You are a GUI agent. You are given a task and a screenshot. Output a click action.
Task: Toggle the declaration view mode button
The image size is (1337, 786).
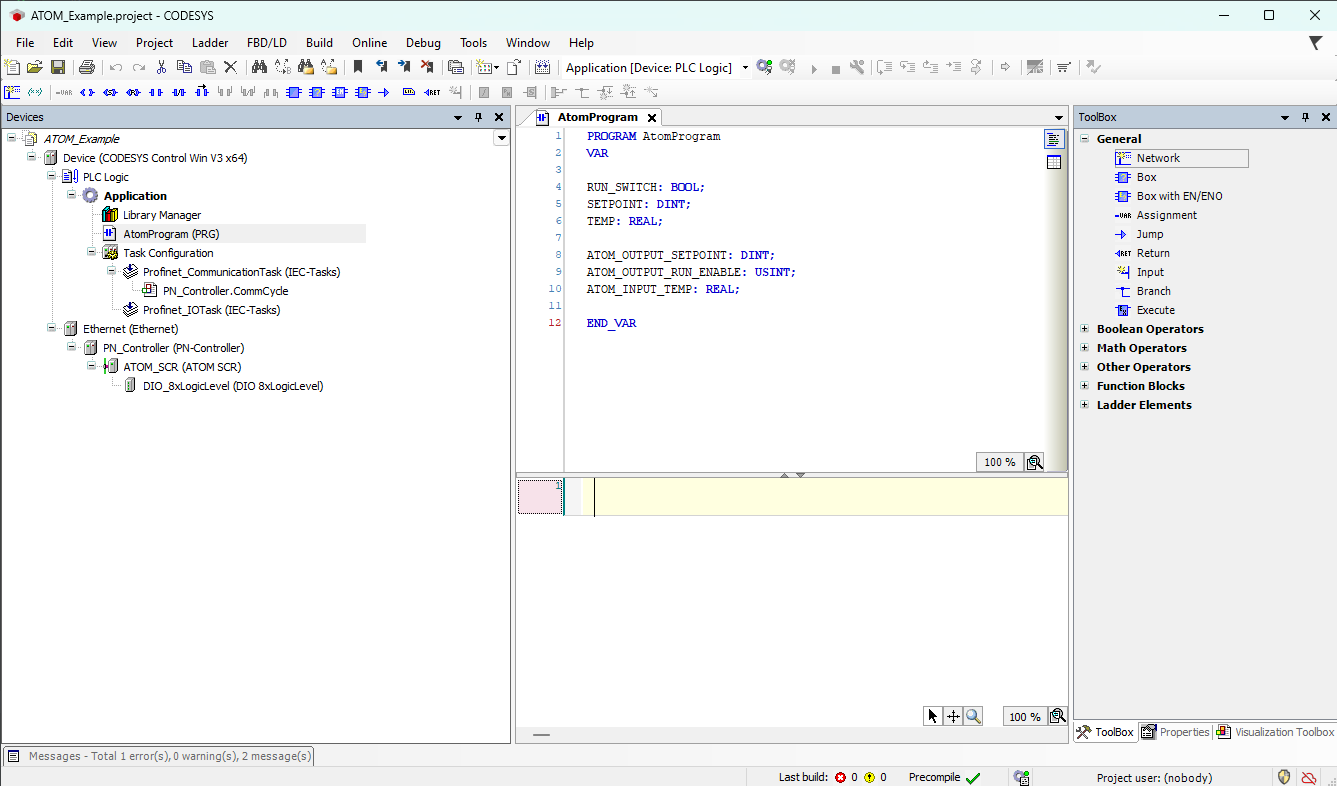pos(1054,139)
